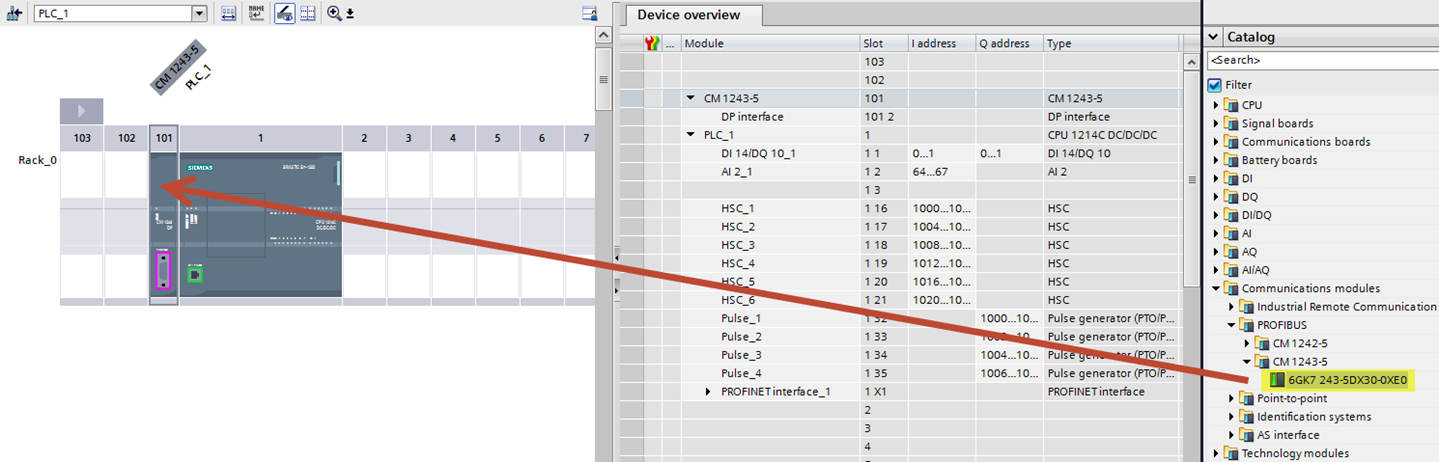Select rack slot header 102
This screenshot has width=1439, height=462.
coord(126,138)
